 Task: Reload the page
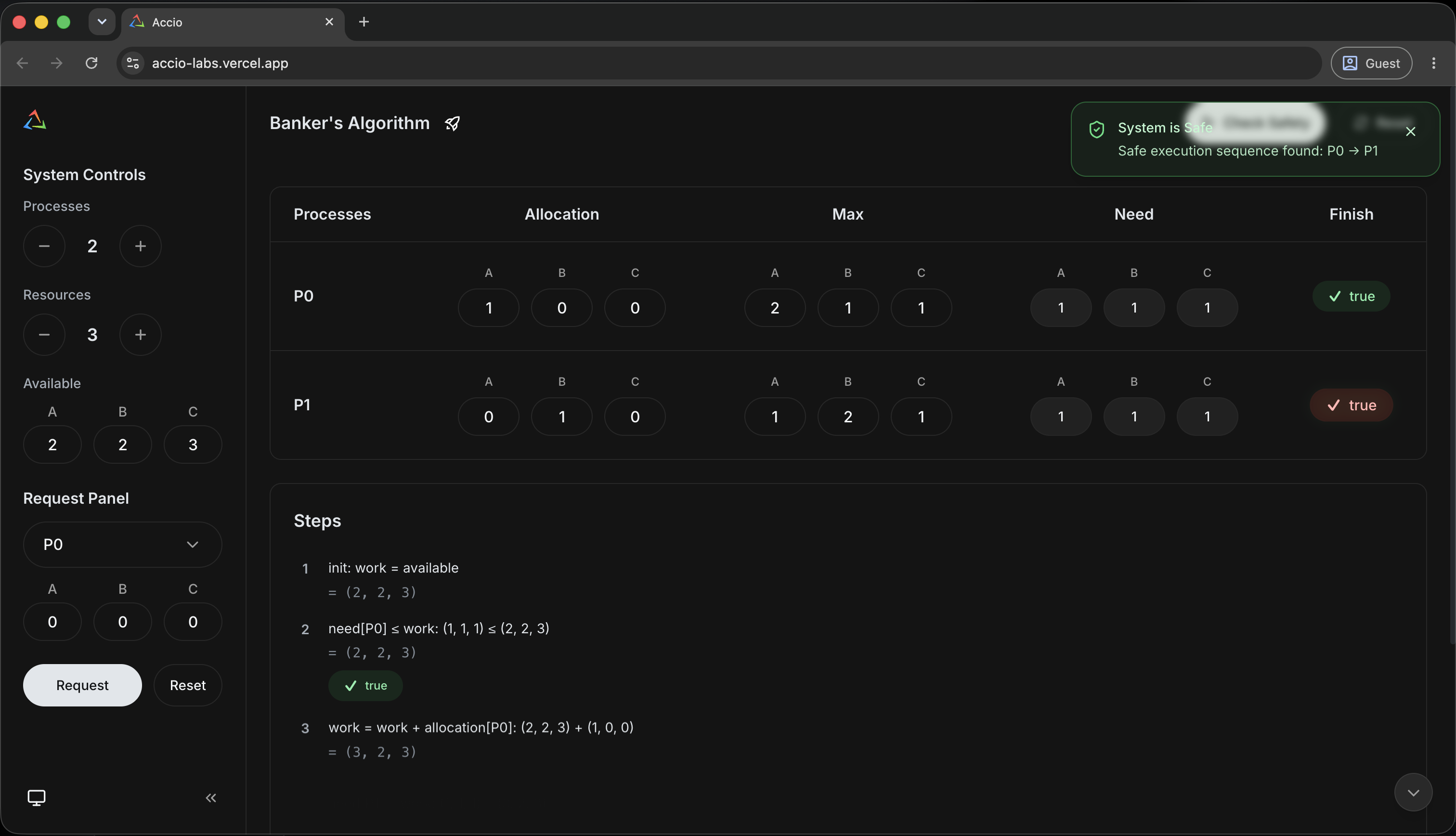tap(91, 63)
